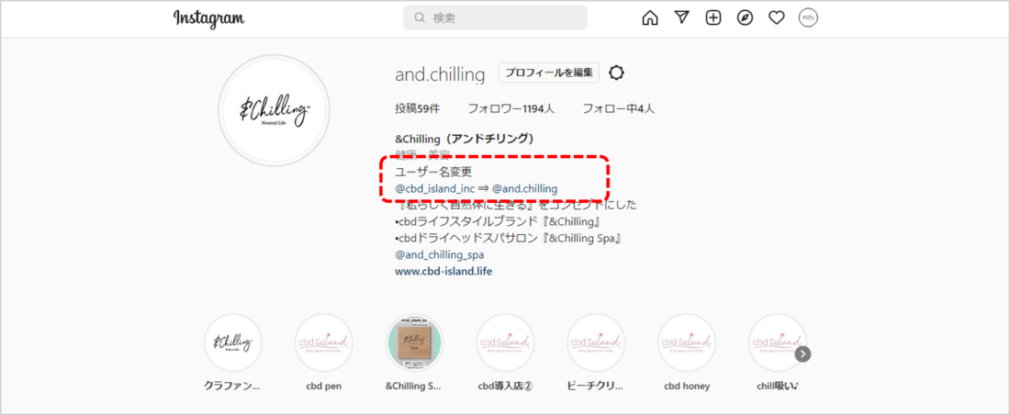
Task: Click @cbd_island_inc mention in bio
Action: 435,189
